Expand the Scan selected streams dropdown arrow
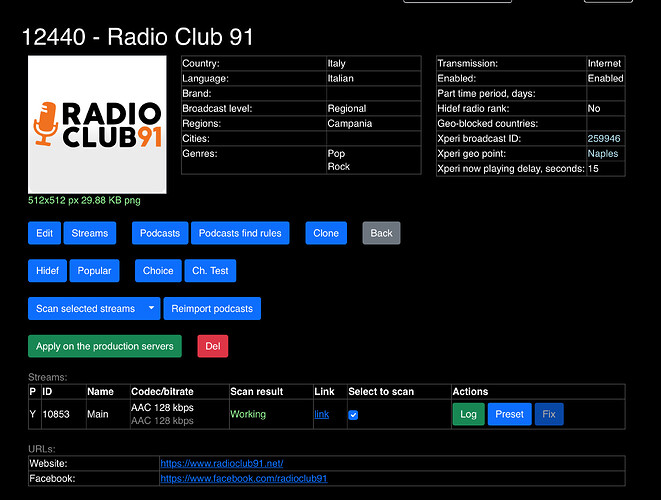The image size is (661, 500). (x=151, y=309)
